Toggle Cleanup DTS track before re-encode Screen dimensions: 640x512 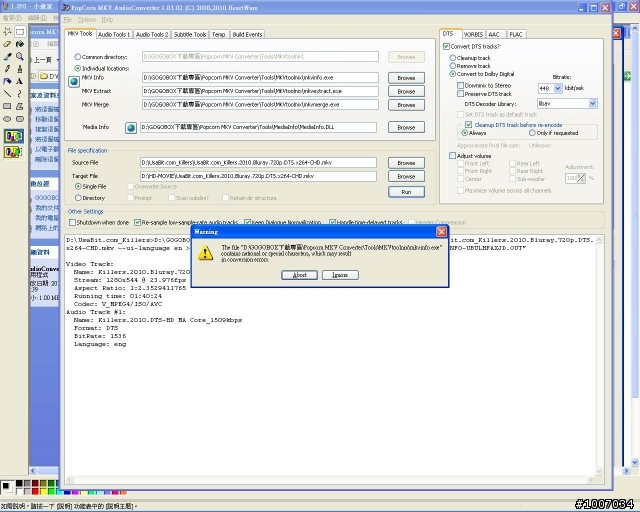[469, 125]
